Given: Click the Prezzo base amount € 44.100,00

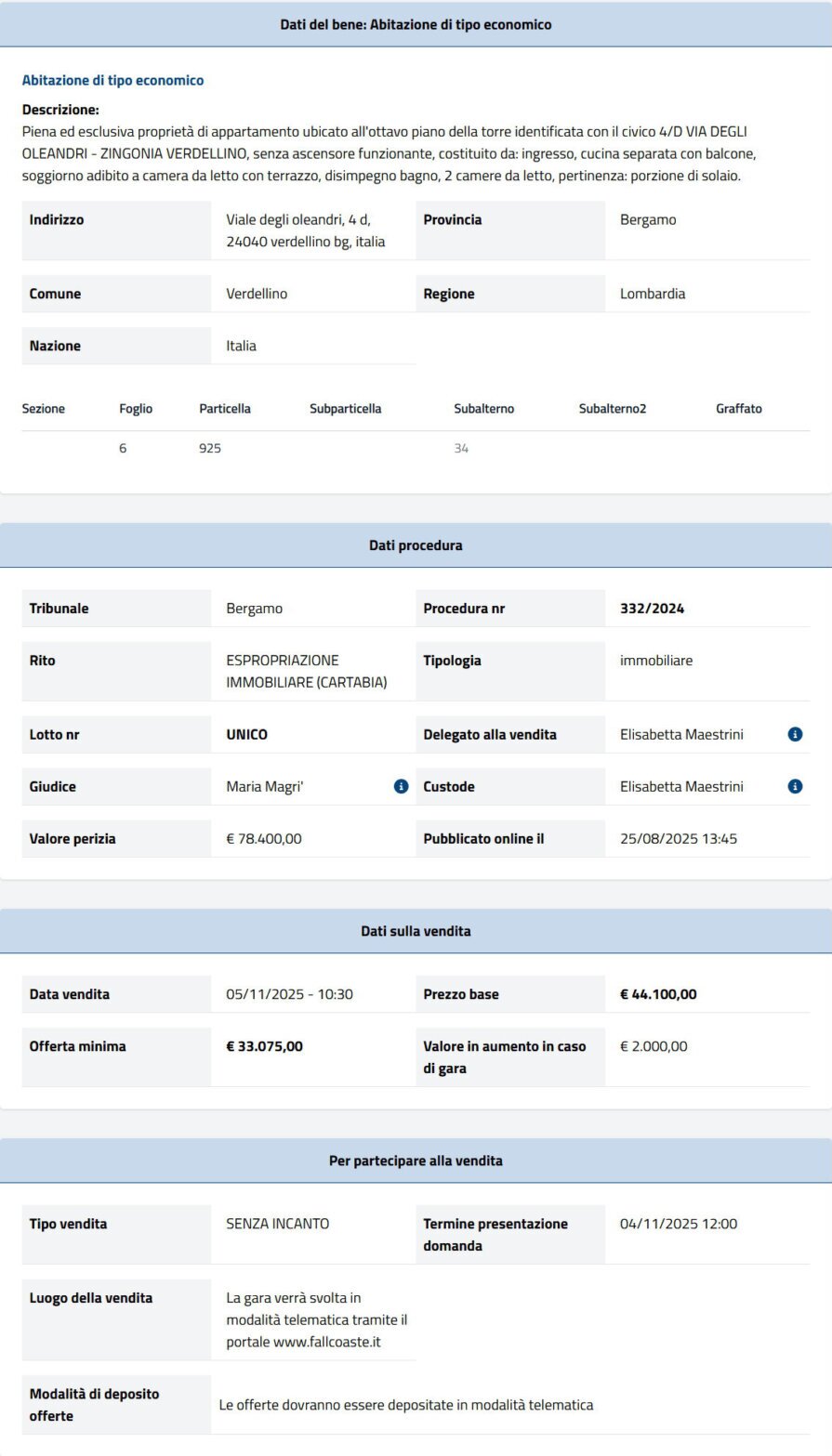Looking at the screenshot, I should (658, 994).
